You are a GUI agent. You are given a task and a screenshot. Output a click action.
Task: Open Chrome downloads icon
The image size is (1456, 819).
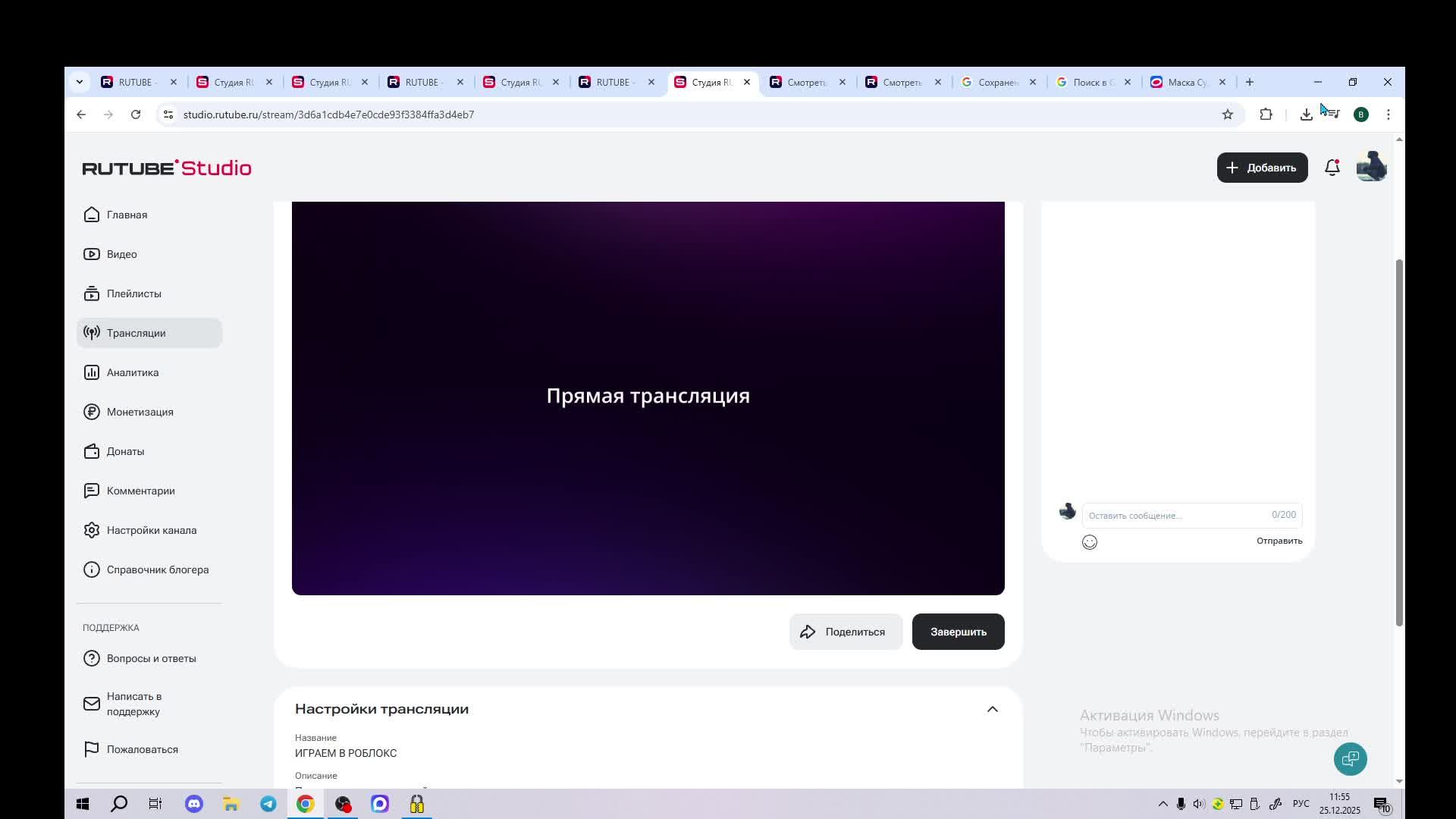pyautogui.click(x=1306, y=115)
